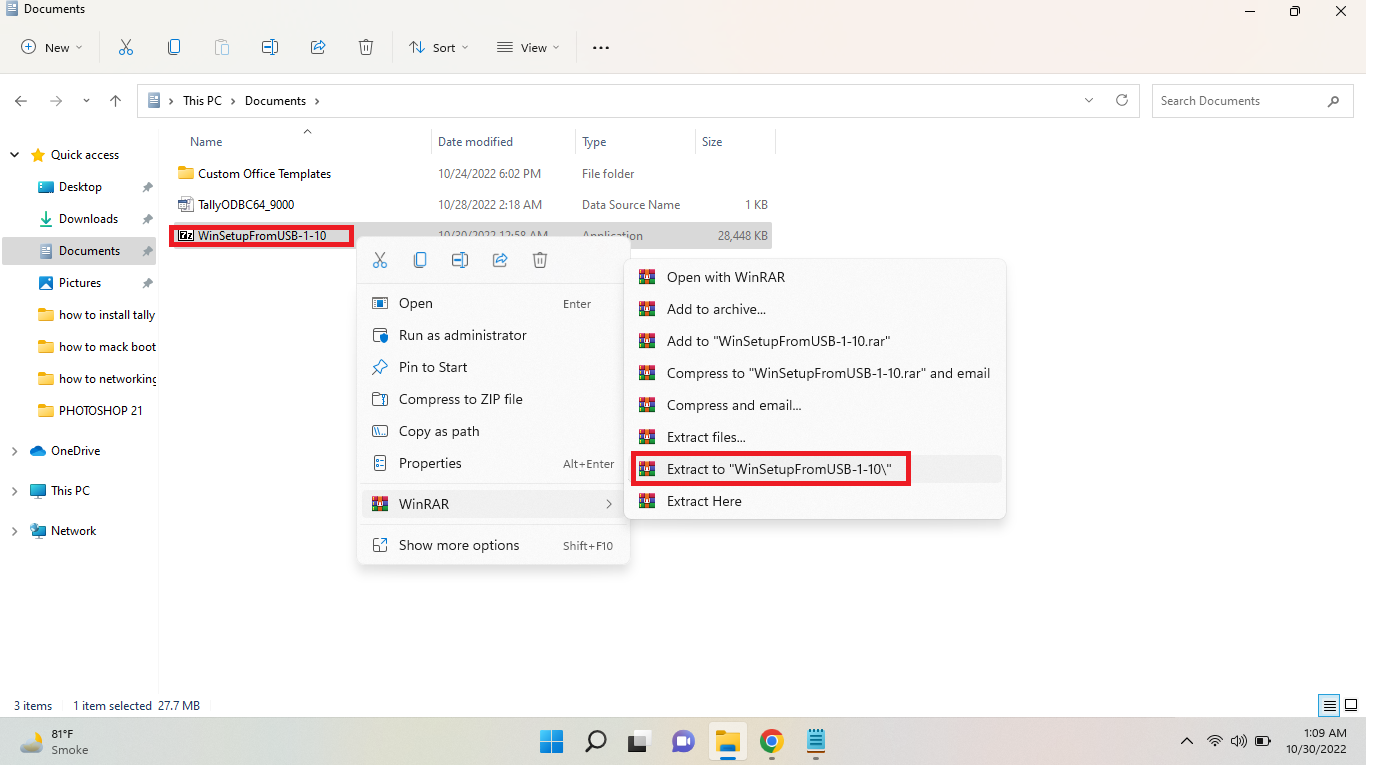Select Extract files...
Image resolution: width=1376 pixels, height=775 pixels.
pos(815,437)
